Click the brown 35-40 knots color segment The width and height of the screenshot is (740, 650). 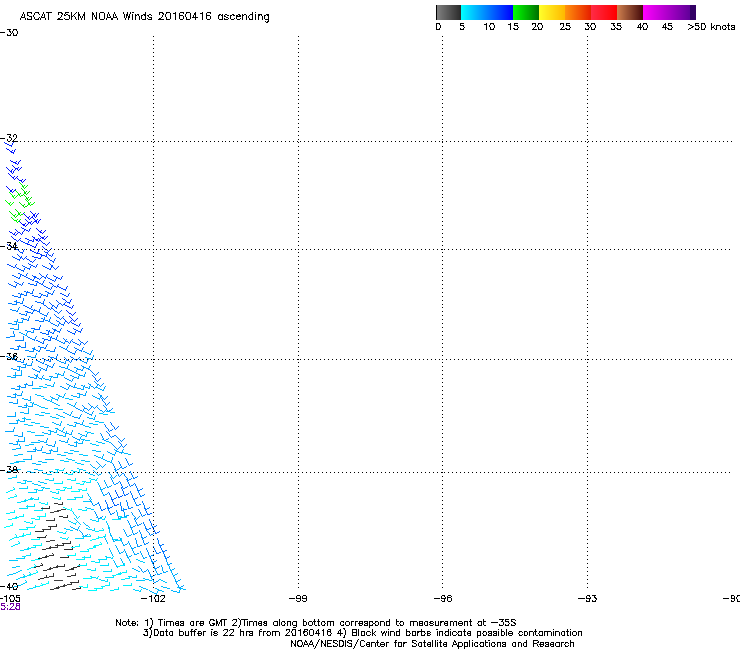[x=630, y=12]
